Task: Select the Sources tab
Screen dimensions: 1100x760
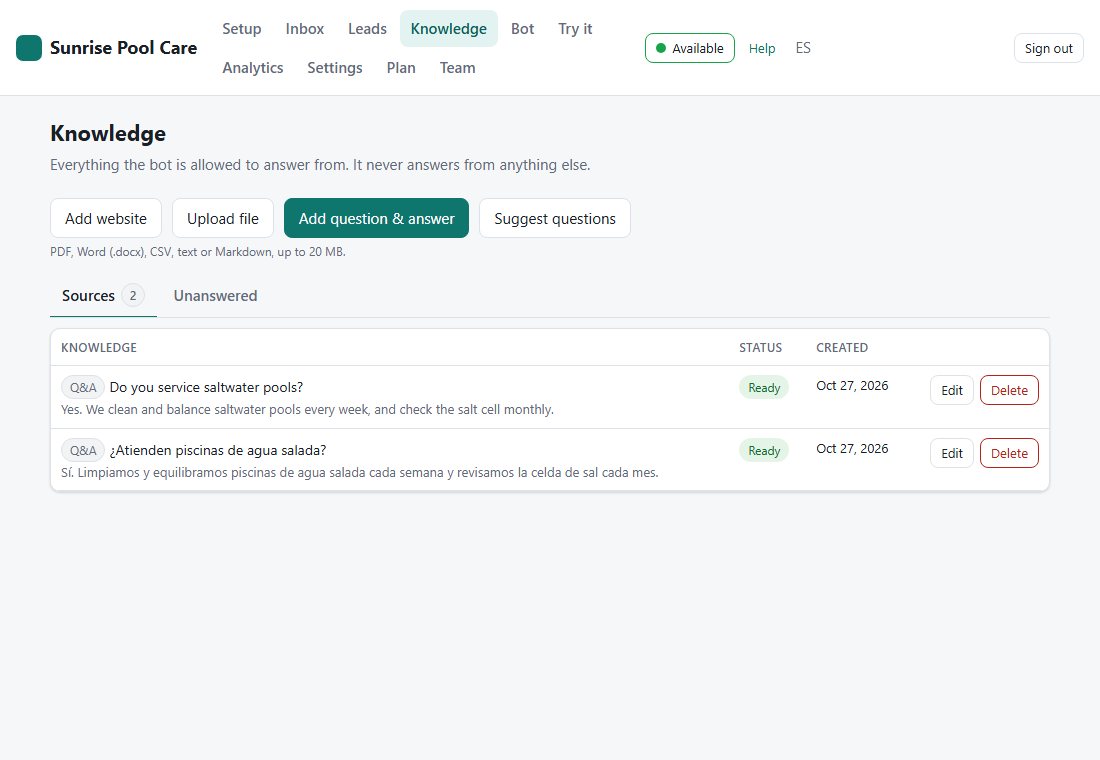Action: click(x=103, y=296)
